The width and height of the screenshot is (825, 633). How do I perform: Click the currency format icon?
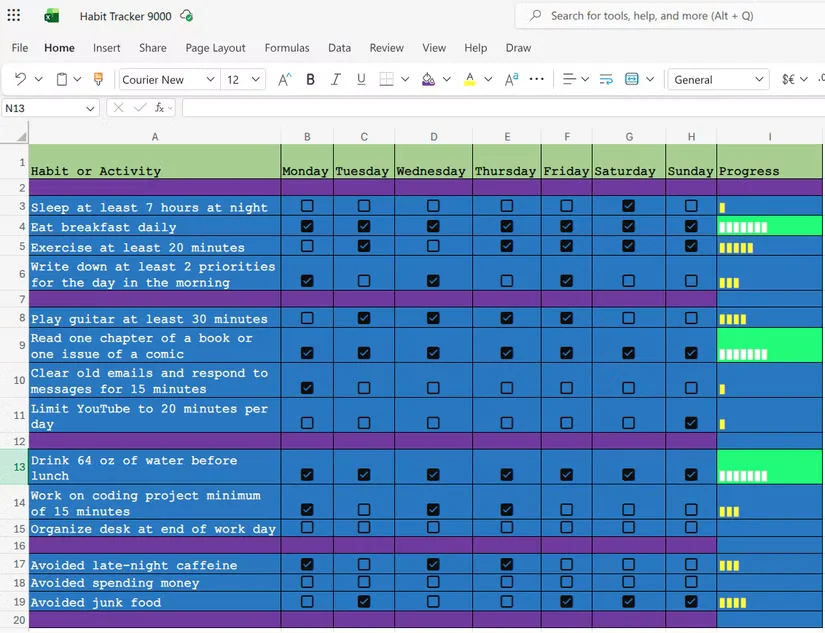(x=788, y=79)
